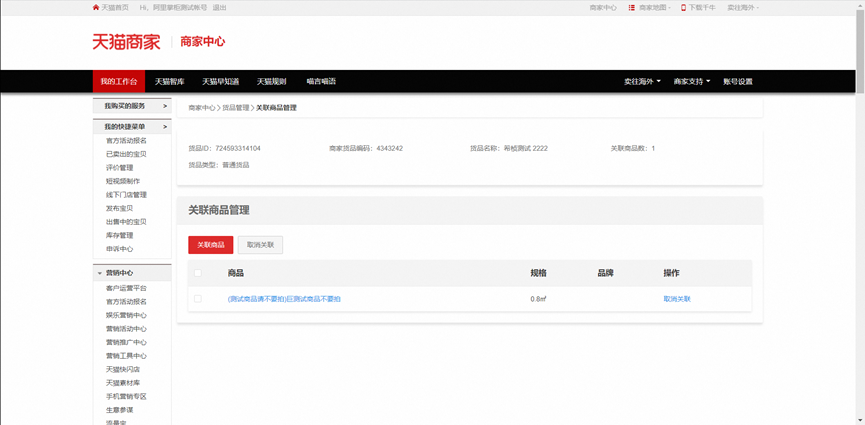Screen dimensions: 865x425
Task: Open the 卖往海外 dropdown in black navbar
Action: 642,81
